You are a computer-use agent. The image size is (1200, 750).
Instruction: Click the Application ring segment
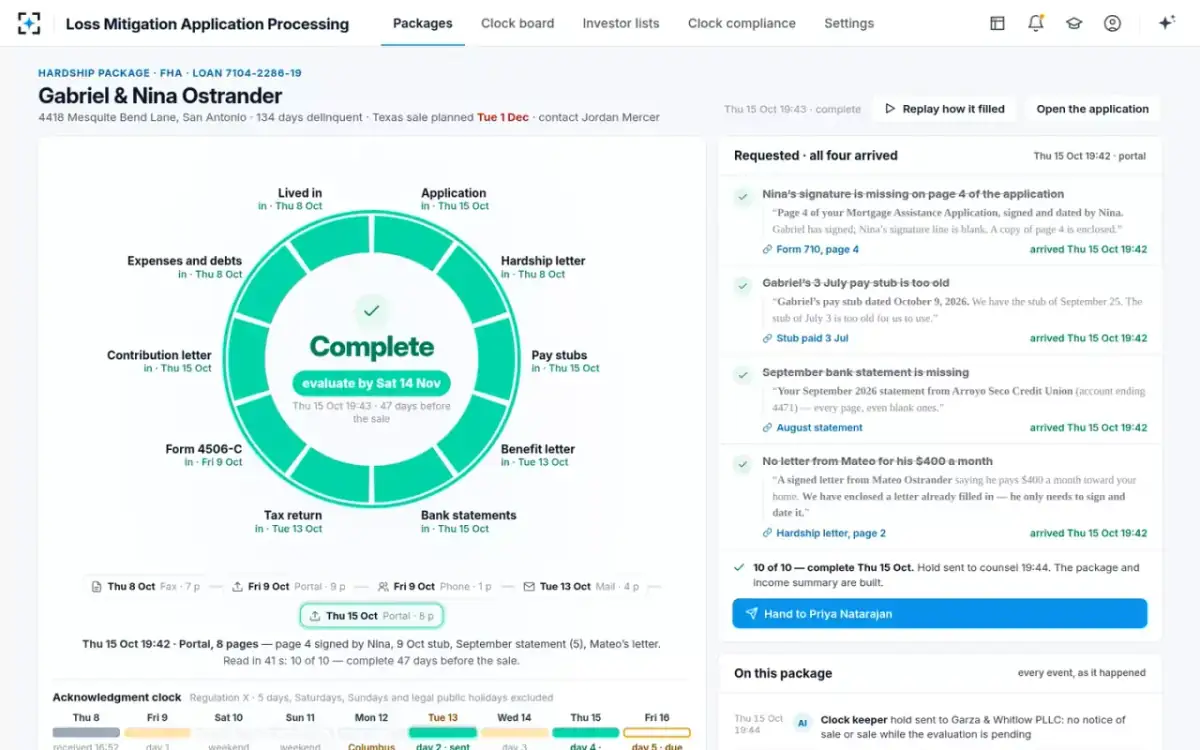(x=410, y=241)
